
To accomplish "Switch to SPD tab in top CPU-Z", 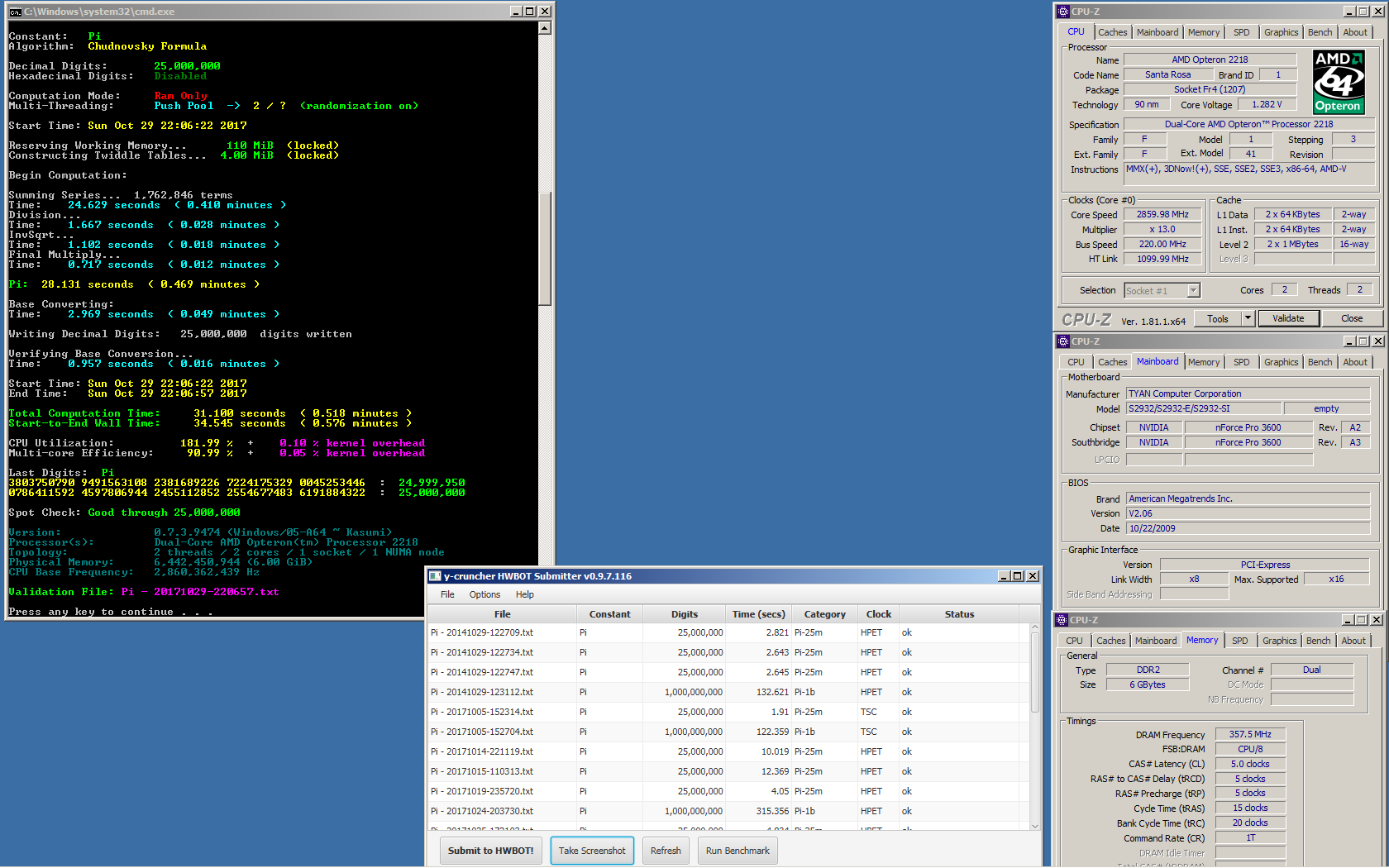I will click(x=1242, y=32).
